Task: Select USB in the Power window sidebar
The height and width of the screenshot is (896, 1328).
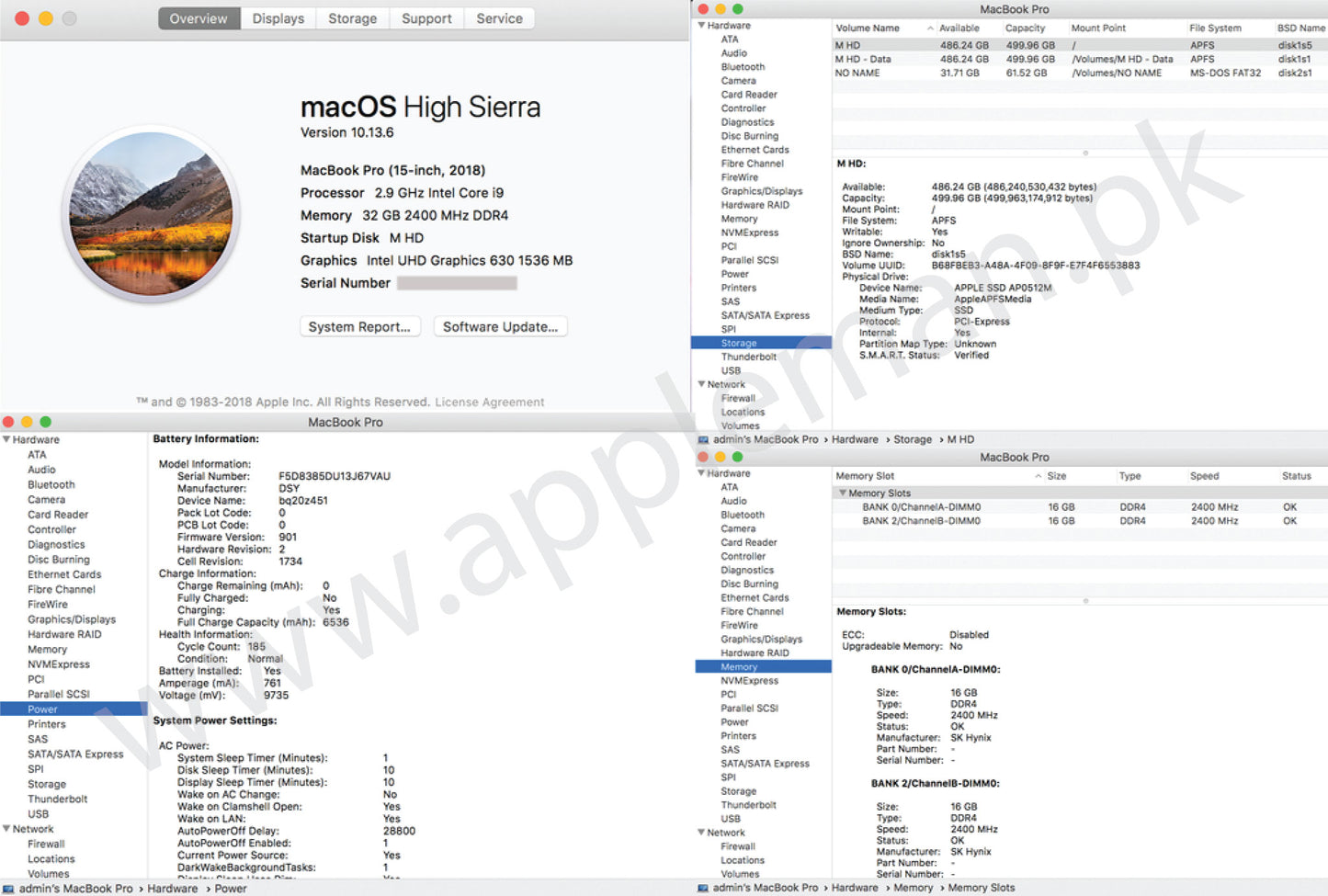Action: 38,814
